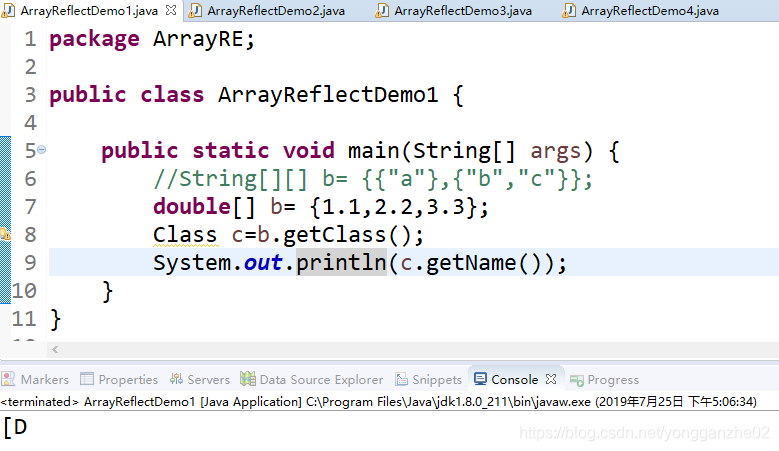Viewport: 779px width, 451px height.
Task: Open the ArrayReflectDemo4.java tab
Action: pos(650,10)
